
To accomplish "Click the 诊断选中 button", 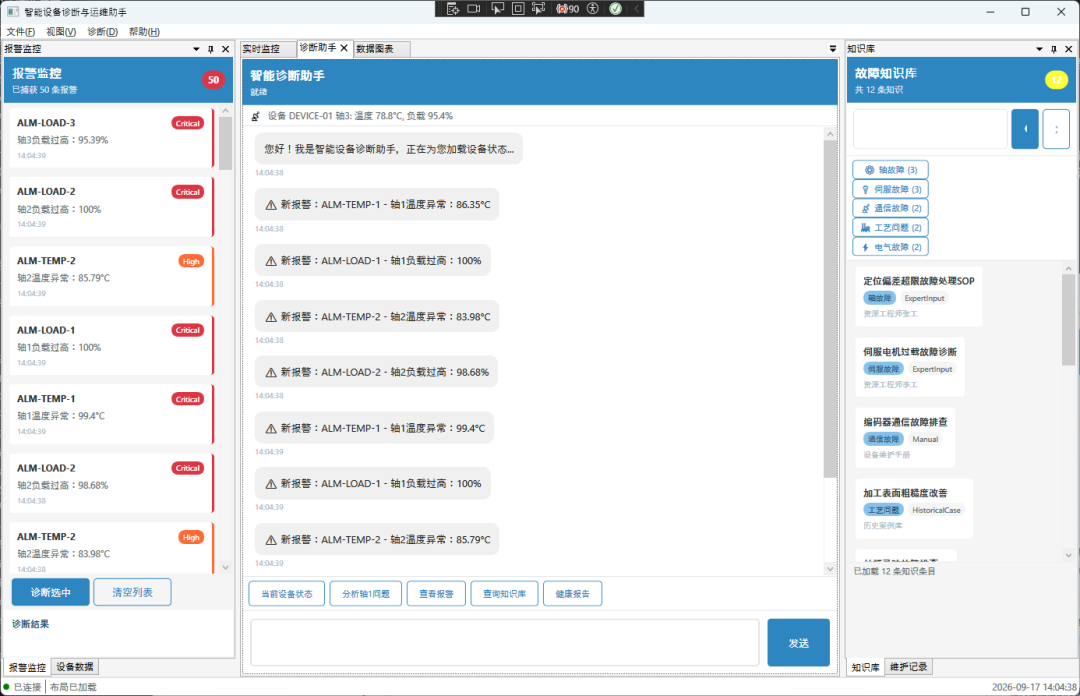I will [50, 592].
